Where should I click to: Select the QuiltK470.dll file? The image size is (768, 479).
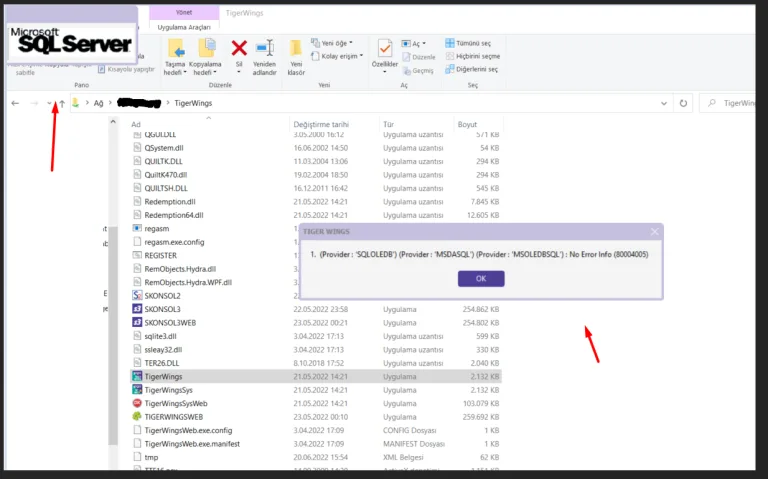(x=166, y=175)
